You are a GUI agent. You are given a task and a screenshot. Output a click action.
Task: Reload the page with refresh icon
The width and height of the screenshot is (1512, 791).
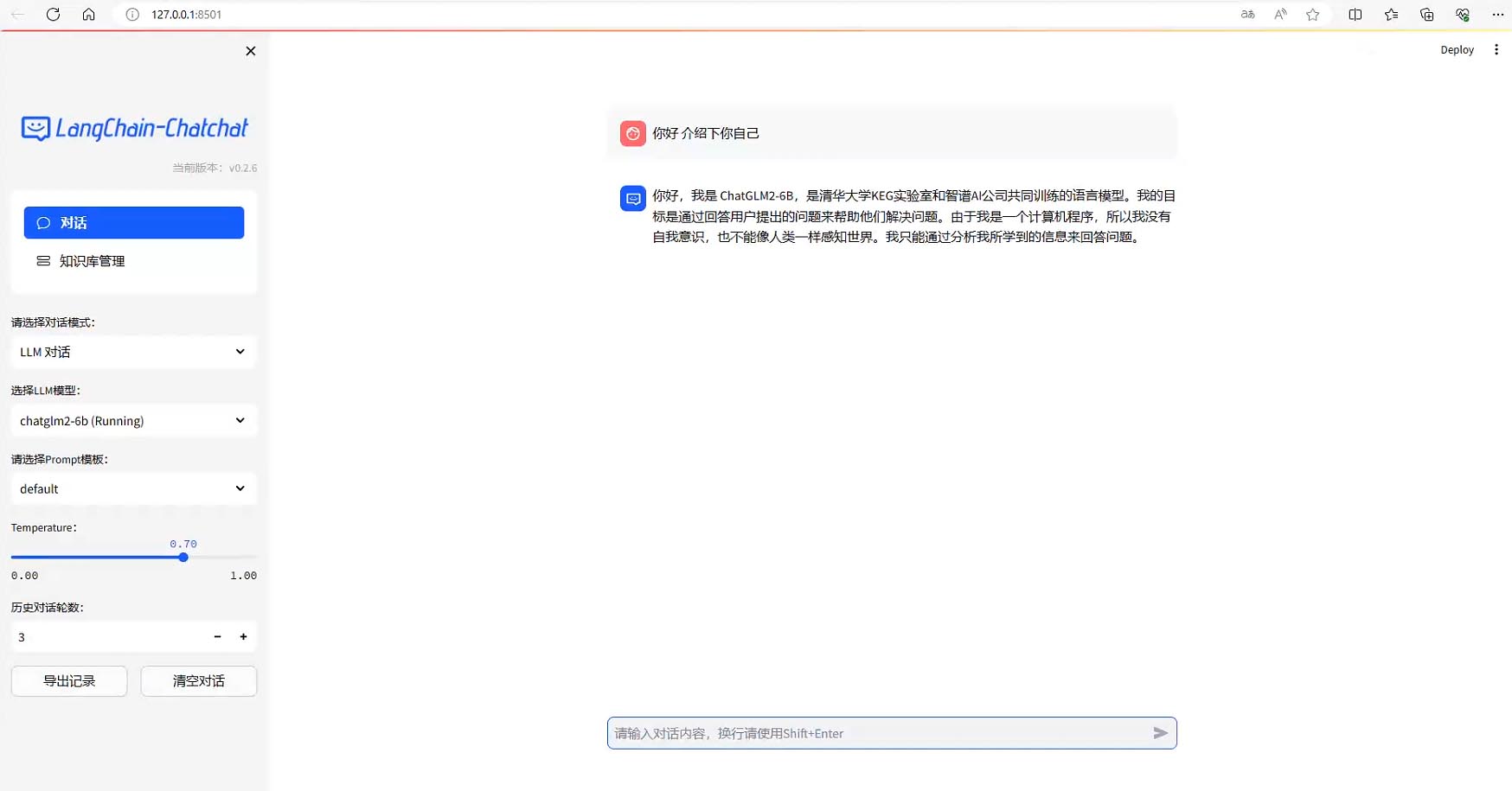click(x=53, y=15)
